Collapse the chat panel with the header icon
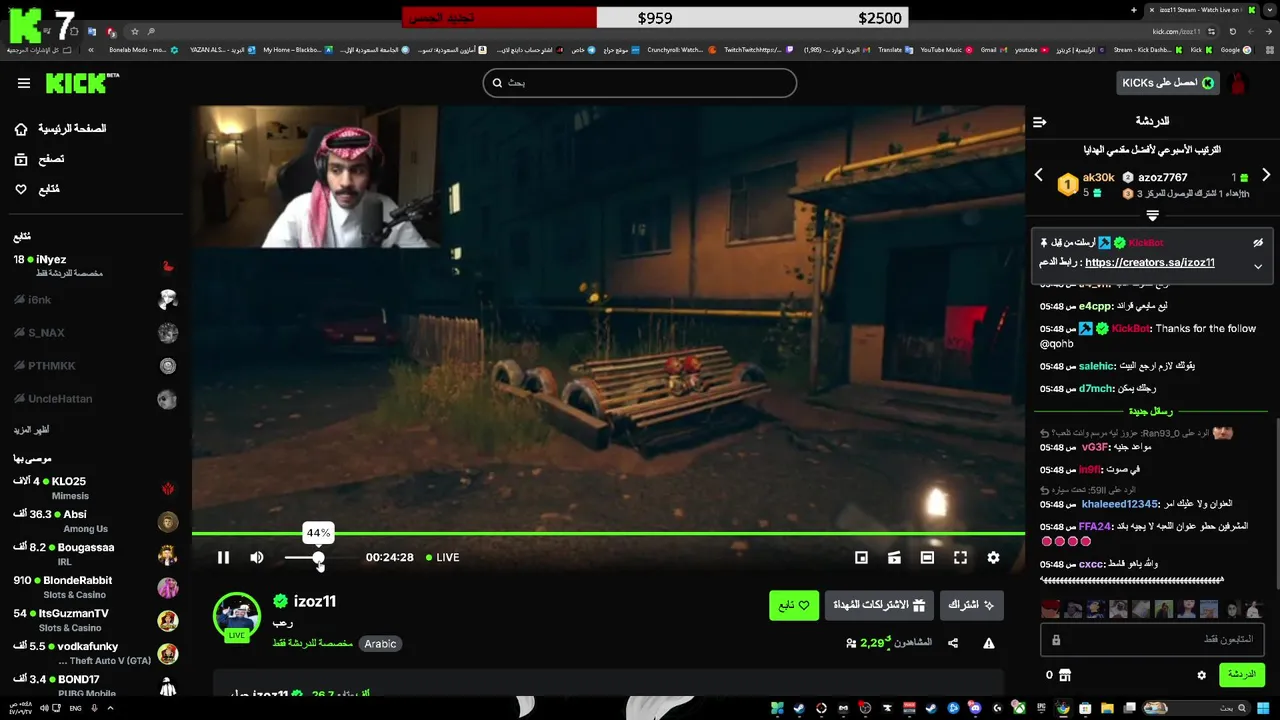 click(1040, 122)
